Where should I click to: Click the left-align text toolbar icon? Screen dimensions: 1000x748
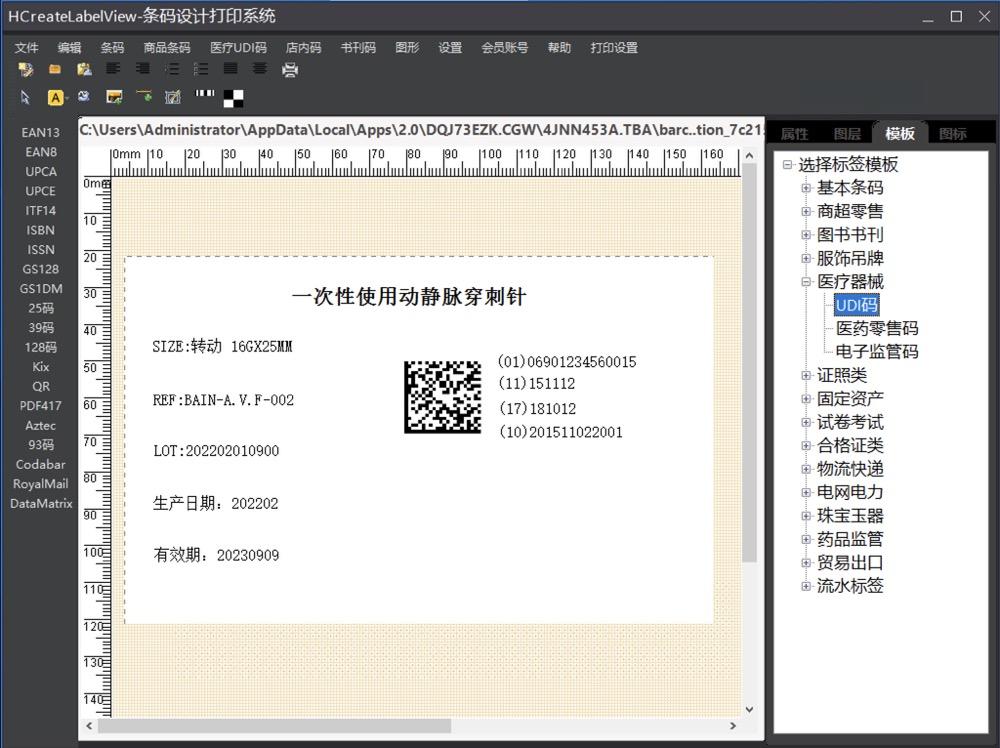click(113, 68)
